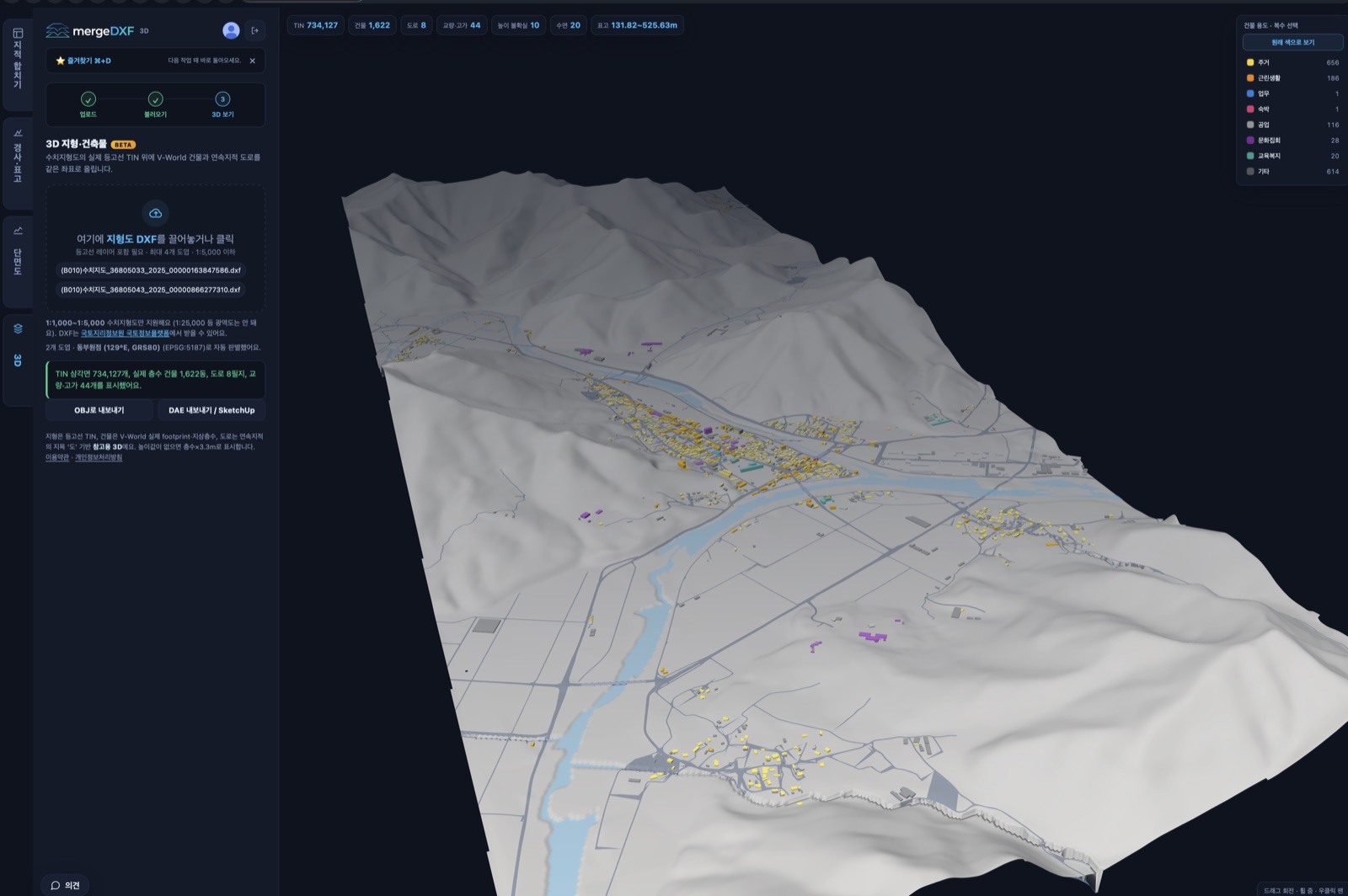Click the purple 문화집회 color swatch
The height and width of the screenshot is (896, 1348).
[x=1250, y=141]
